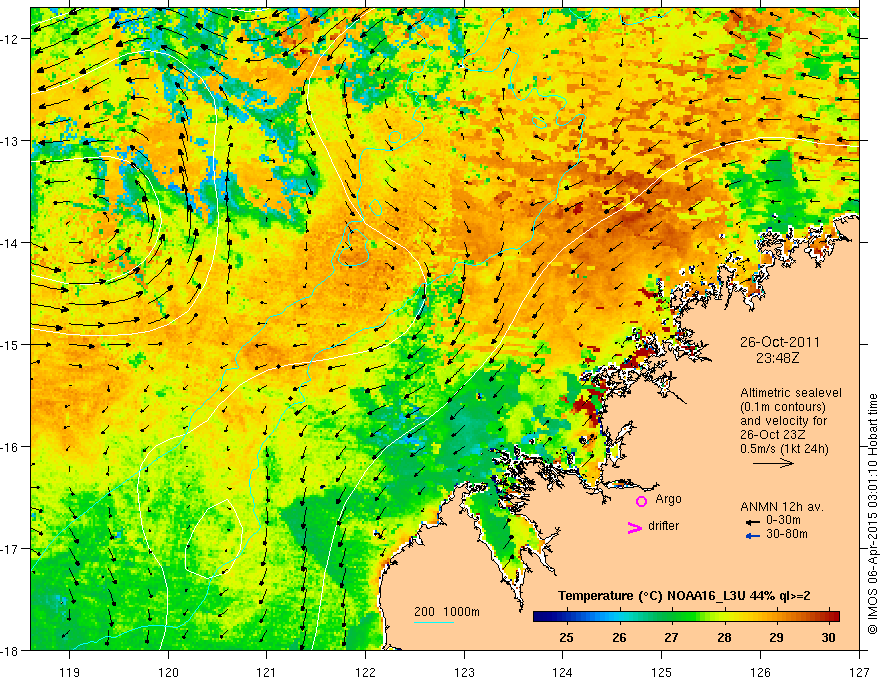880x680 pixels.
Task: Click the 0.5m/s velocity scale arrow
Action: 773,463
